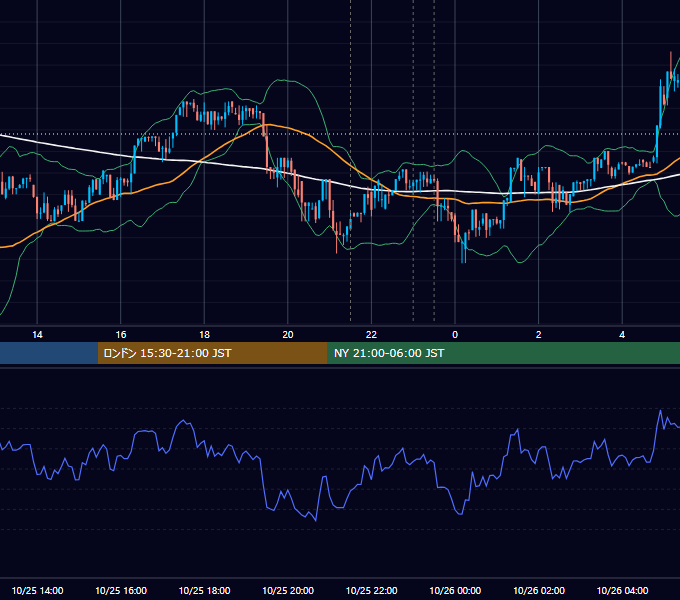Click hour label 20 on price chart axis
680x600 pixels.
point(288,335)
